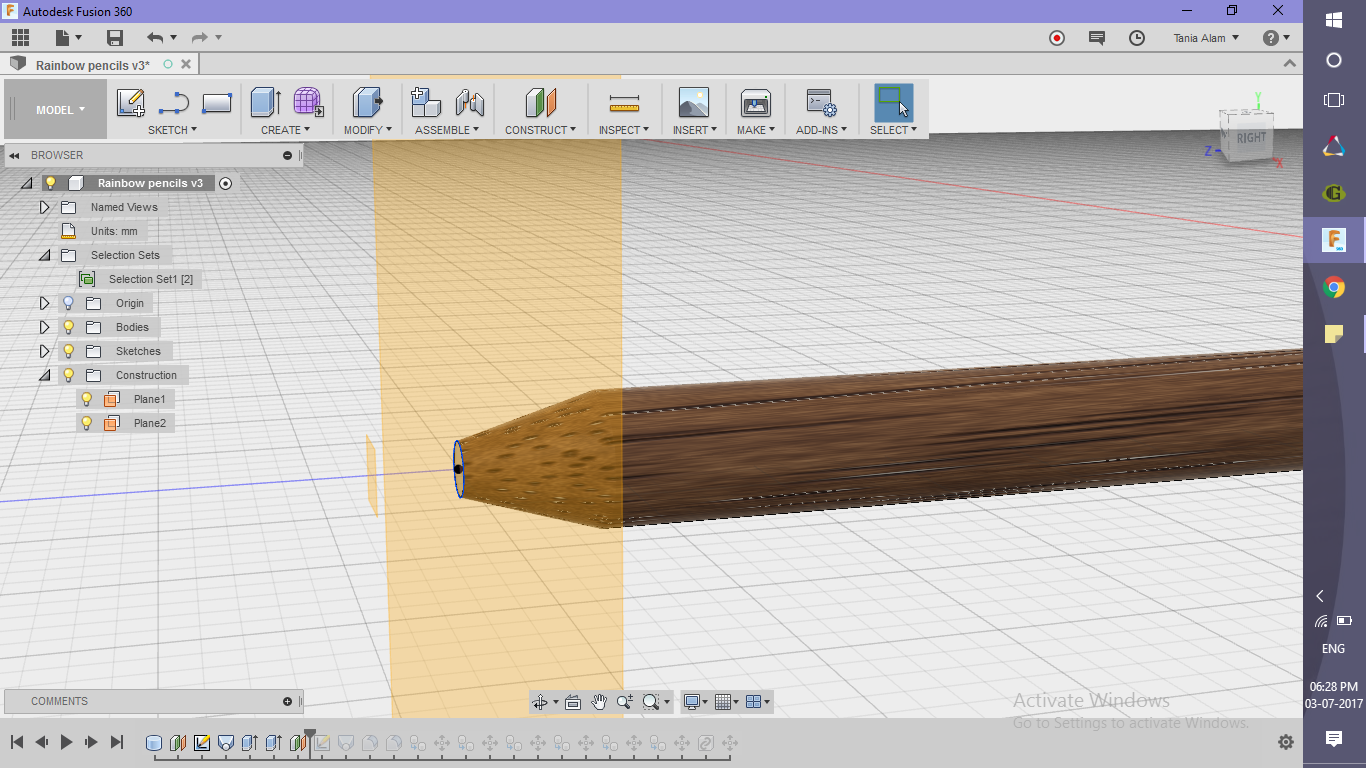Open the SKETCH menu
Viewport: 1366px width, 768px height.
click(172, 130)
